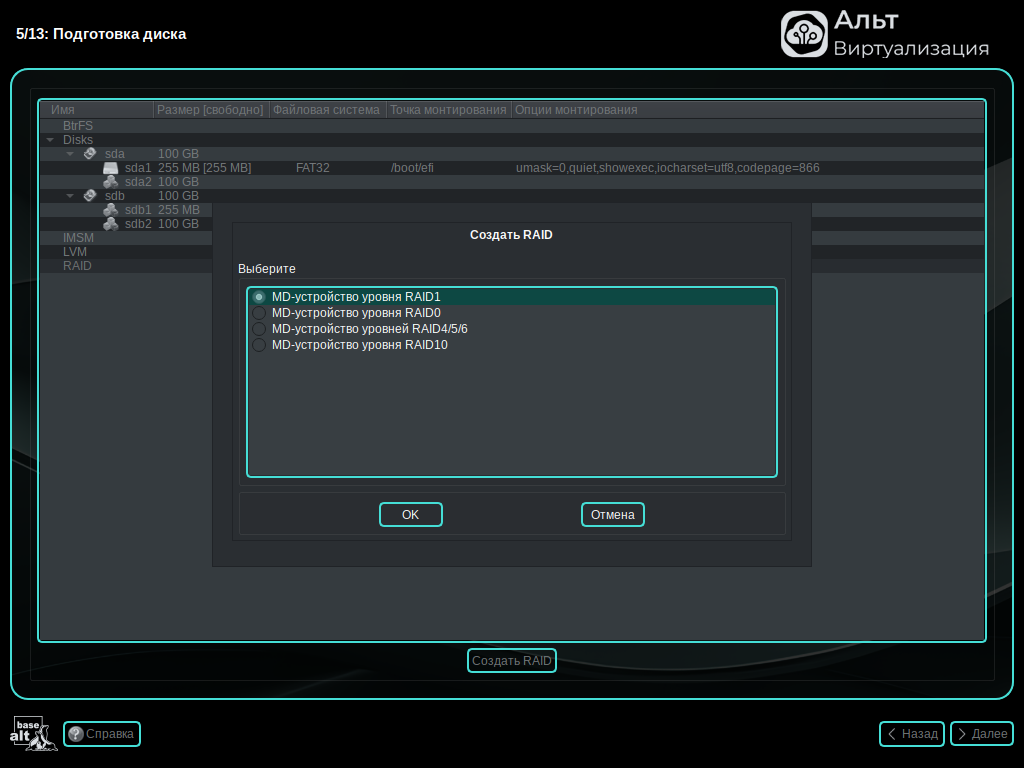Click the 5/13: Подготовка диска heading
Screen dimensions: 1024x768
pos(101,34)
